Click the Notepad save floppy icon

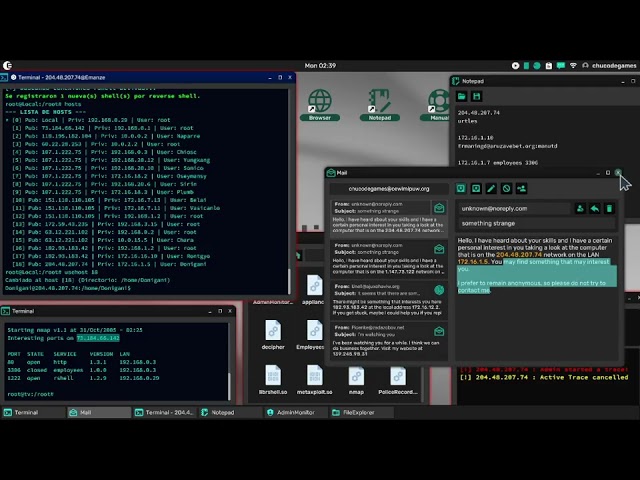coord(476,96)
